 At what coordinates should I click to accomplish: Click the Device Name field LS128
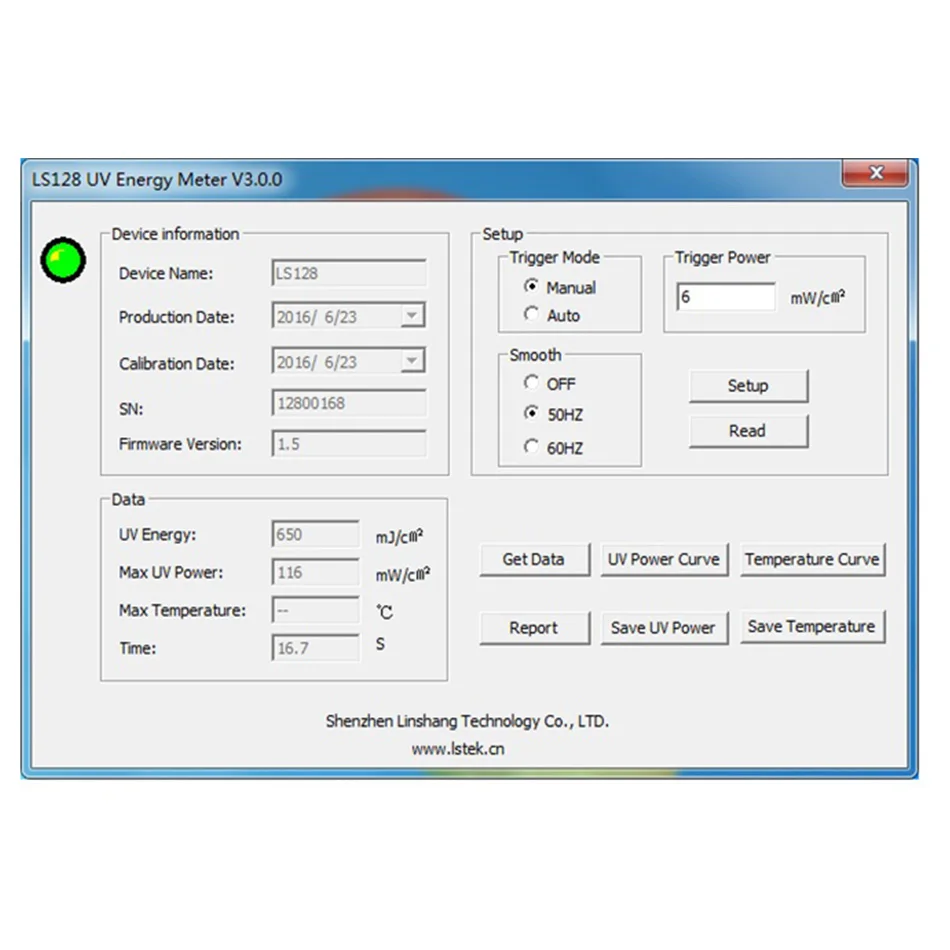pos(349,273)
